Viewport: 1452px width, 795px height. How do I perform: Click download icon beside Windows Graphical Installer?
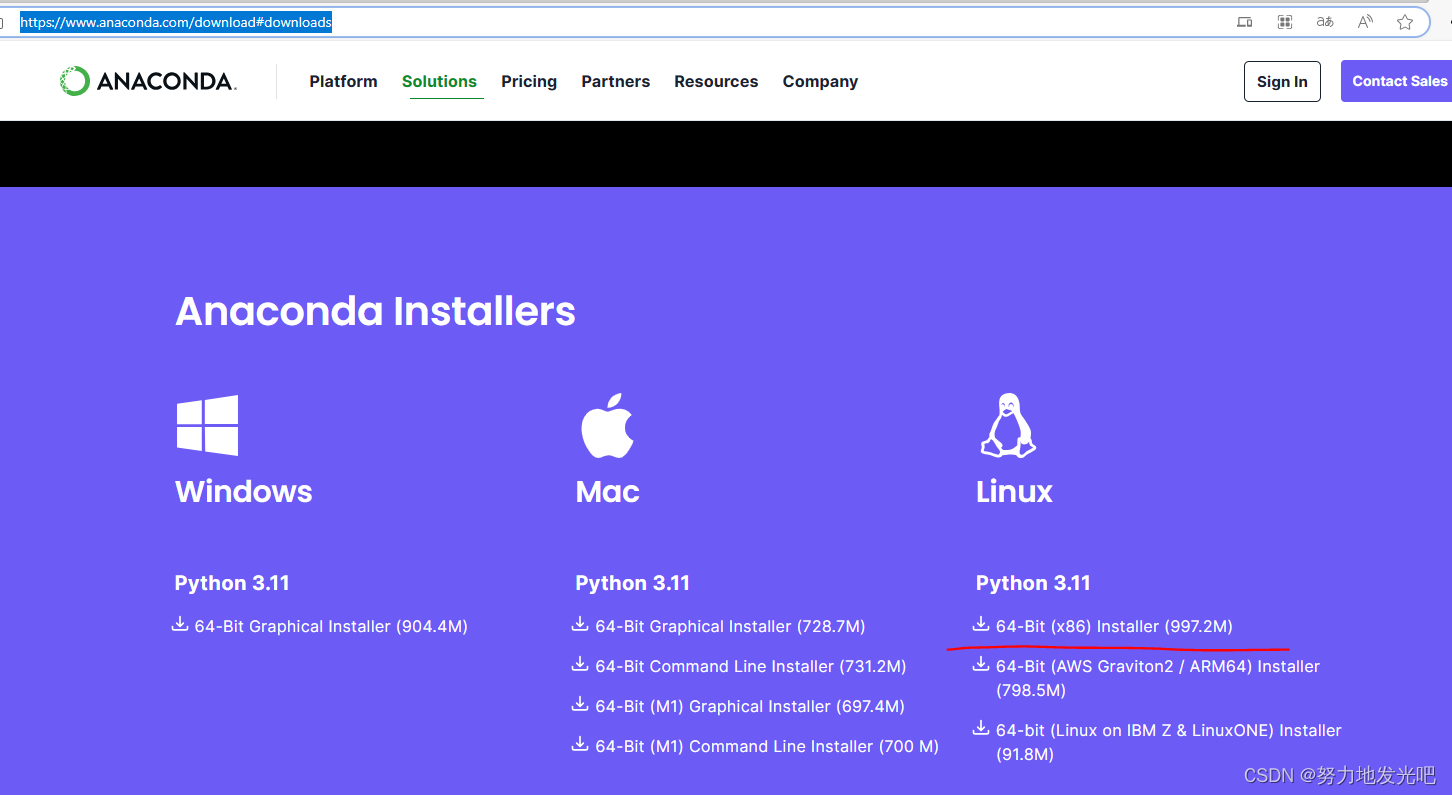(180, 625)
